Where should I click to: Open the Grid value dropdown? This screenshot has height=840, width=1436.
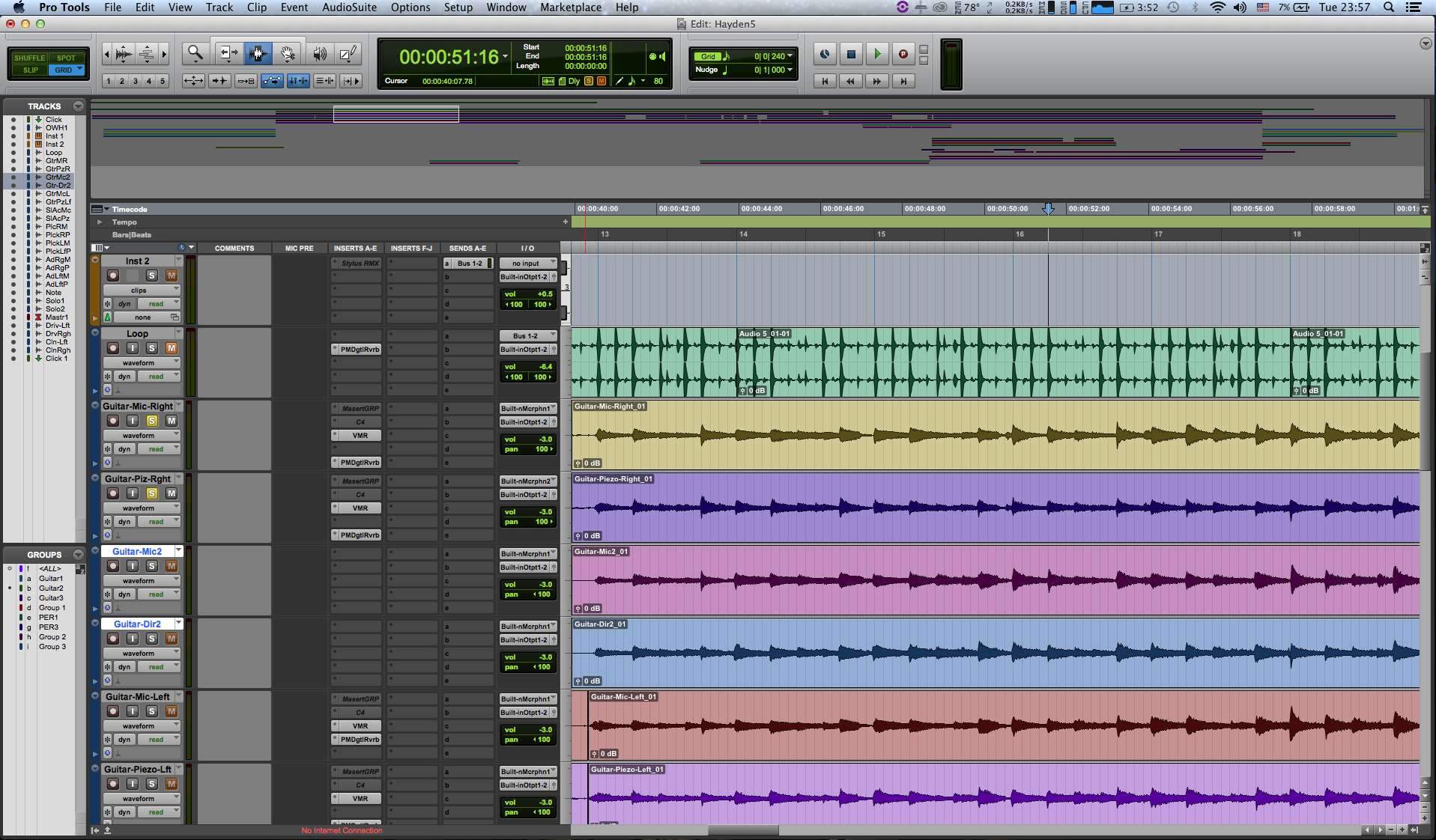click(x=790, y=56)
